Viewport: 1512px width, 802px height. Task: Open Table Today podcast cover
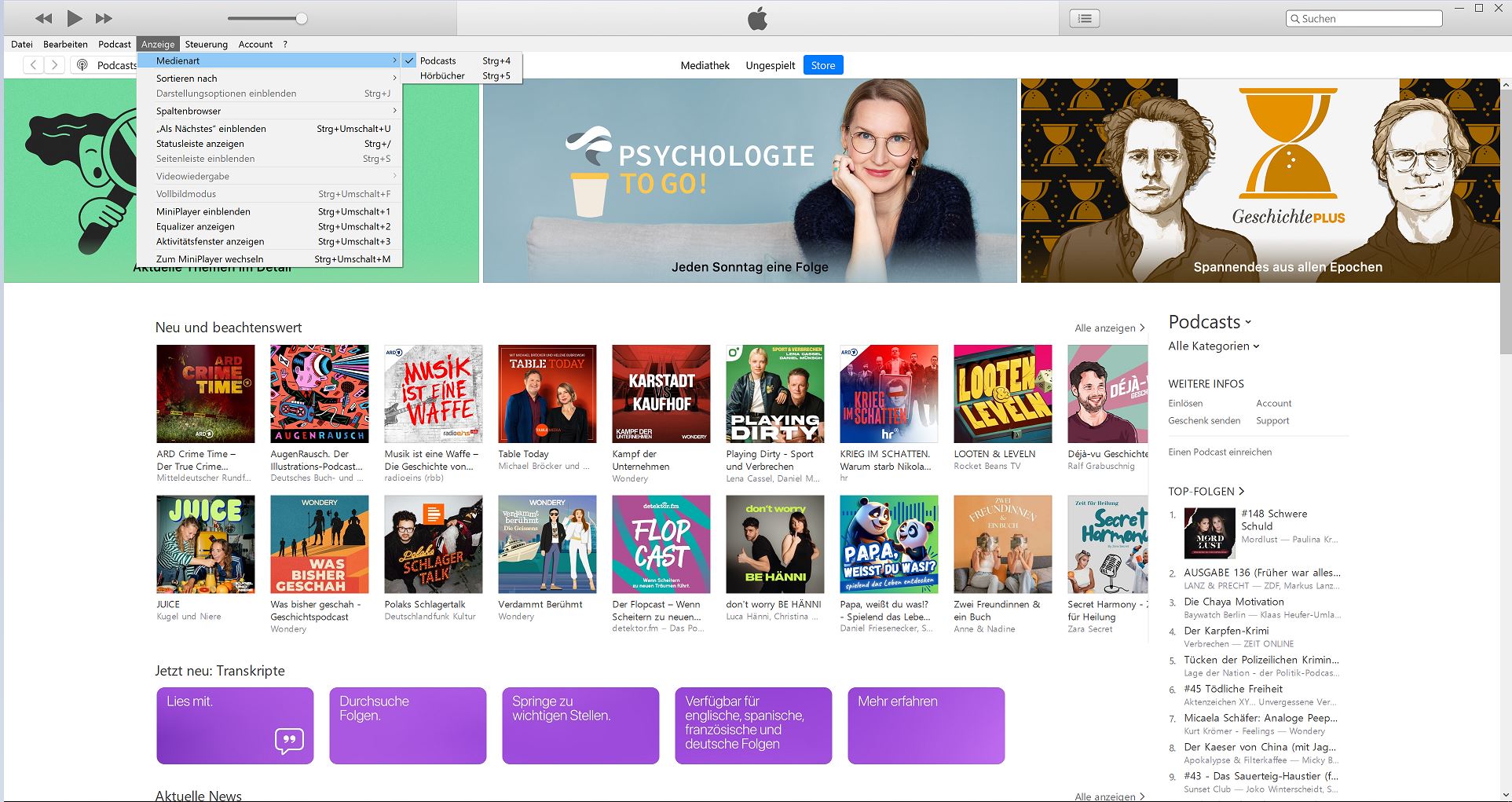[x=547, y=394]
